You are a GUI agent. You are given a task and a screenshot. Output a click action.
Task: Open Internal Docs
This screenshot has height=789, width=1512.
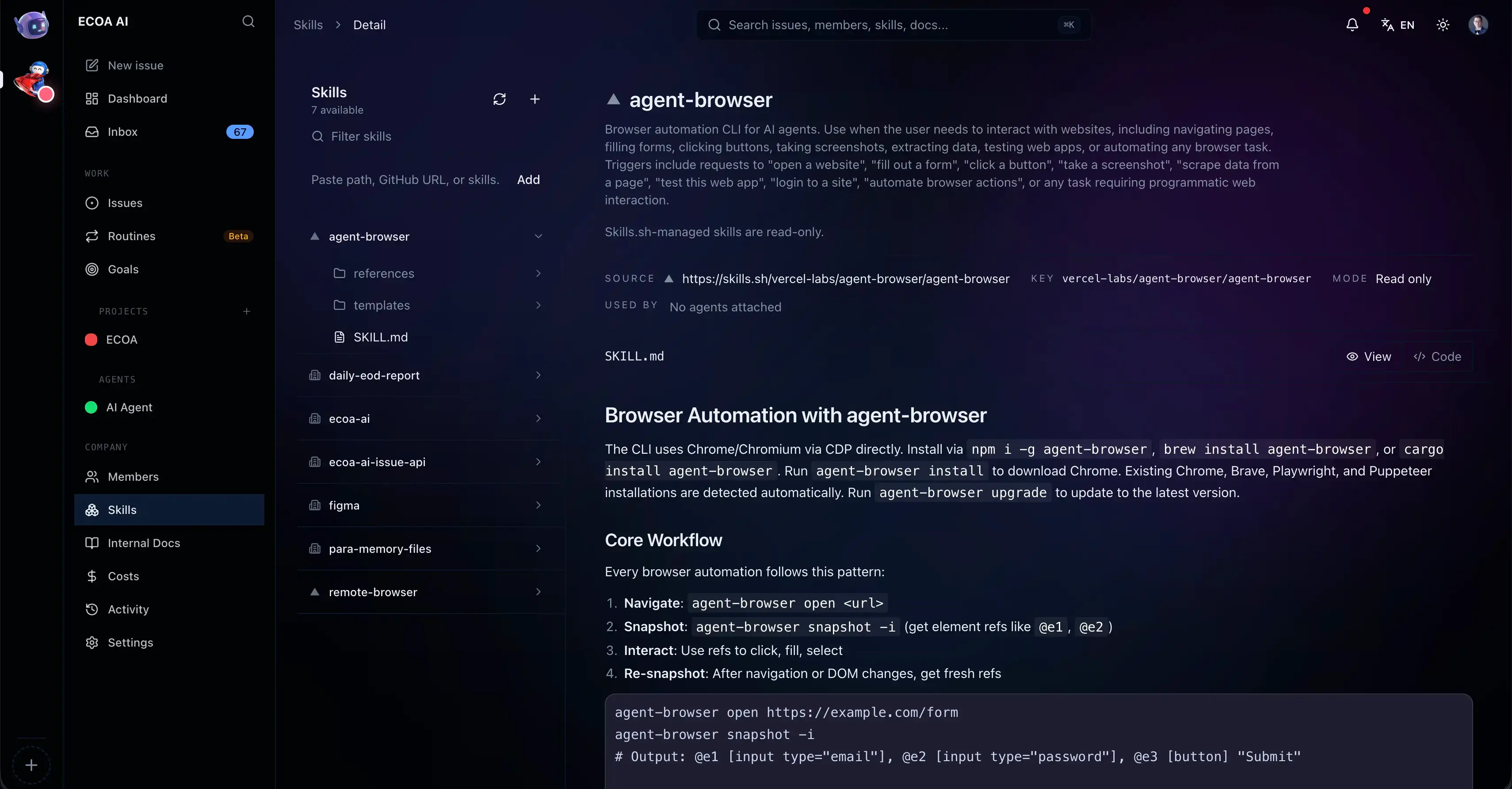click(169, 542)
